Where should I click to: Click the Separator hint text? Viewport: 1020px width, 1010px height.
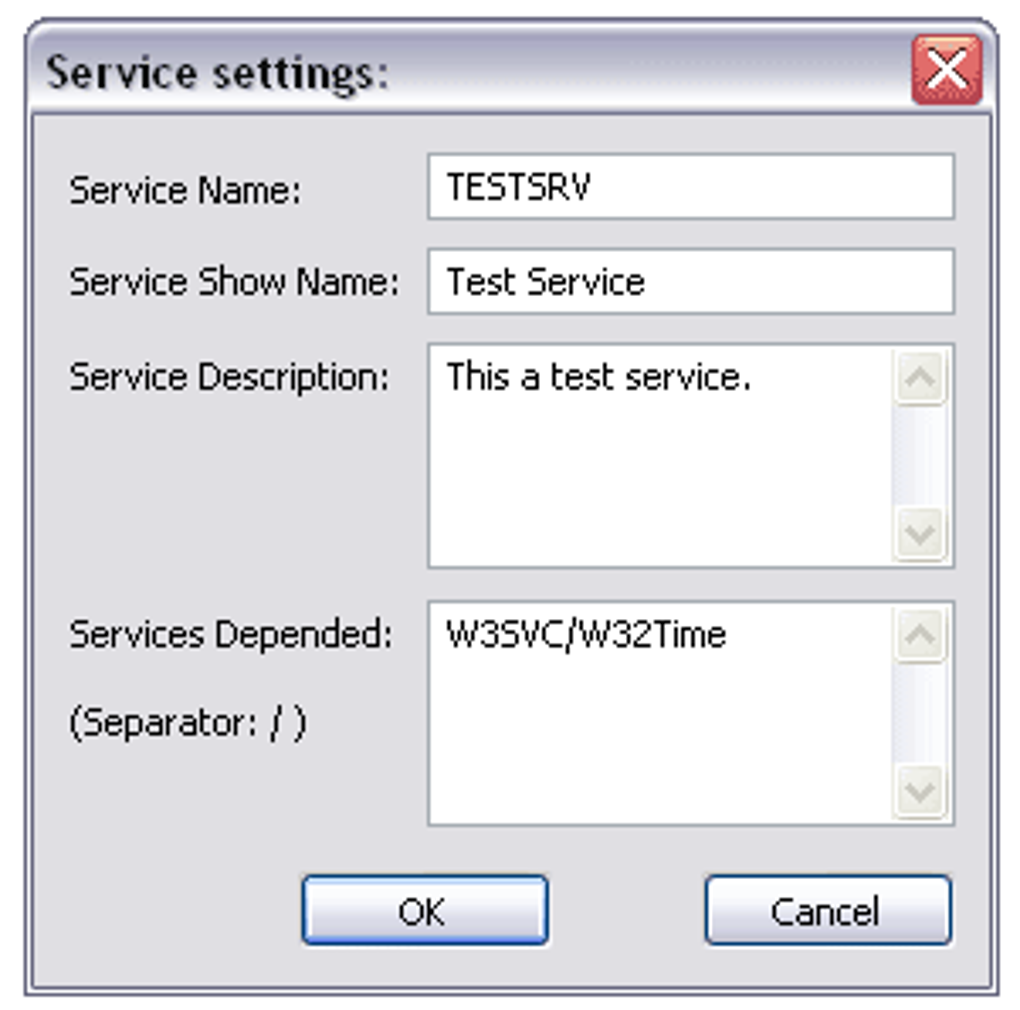[x=188, y=723]
